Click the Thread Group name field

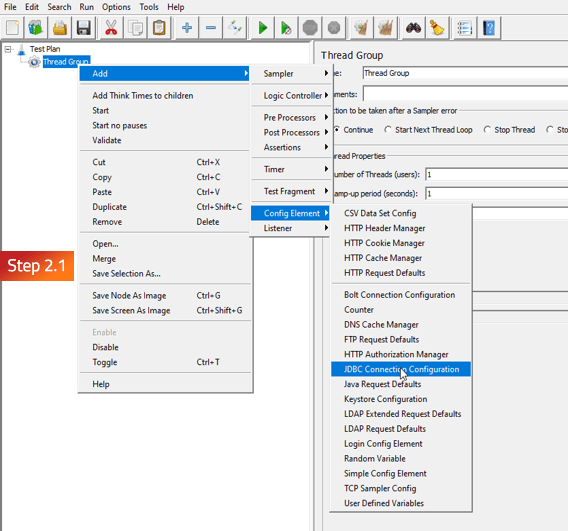[465, 73]
